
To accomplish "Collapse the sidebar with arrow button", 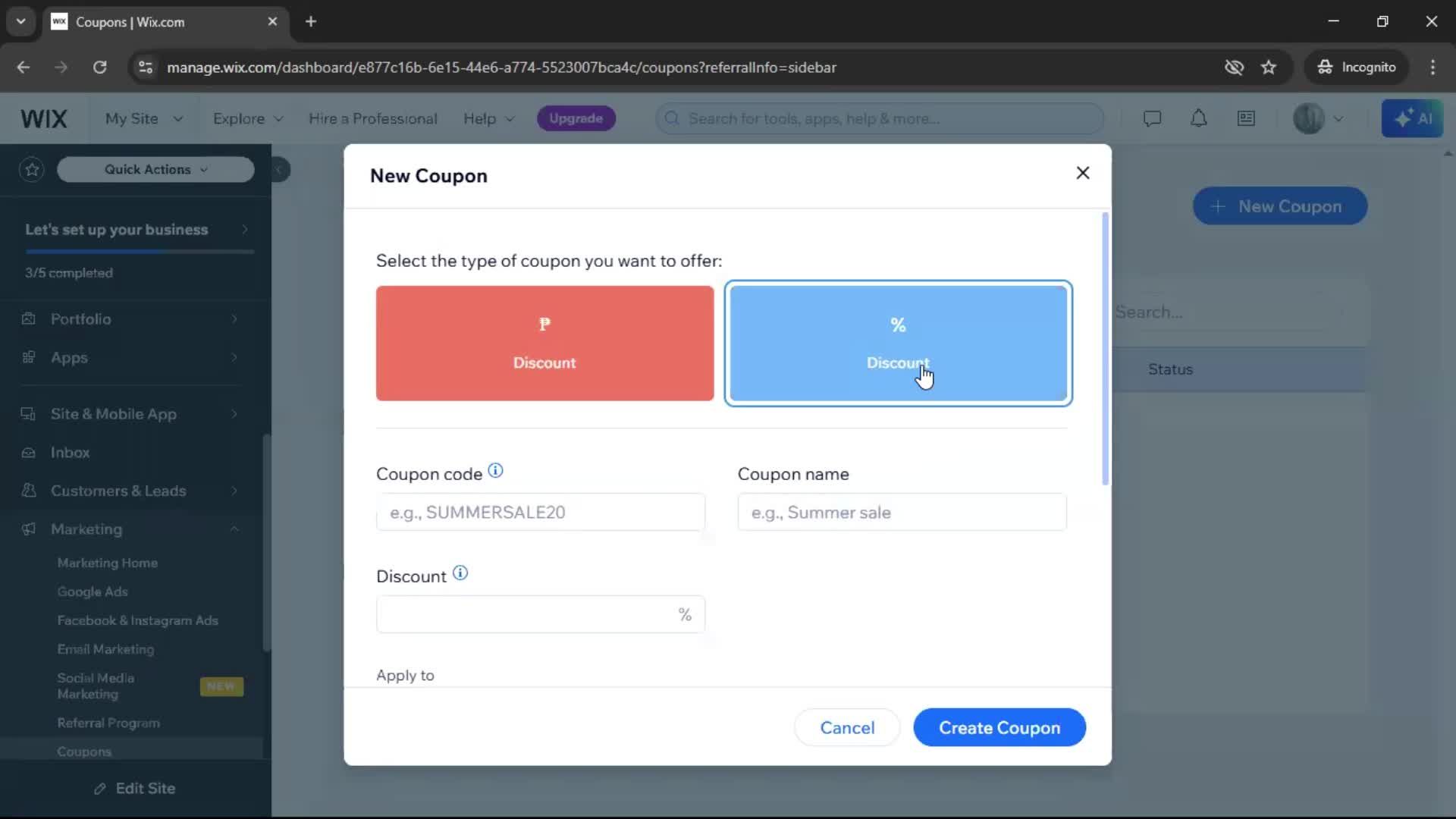I will [280, 169].
